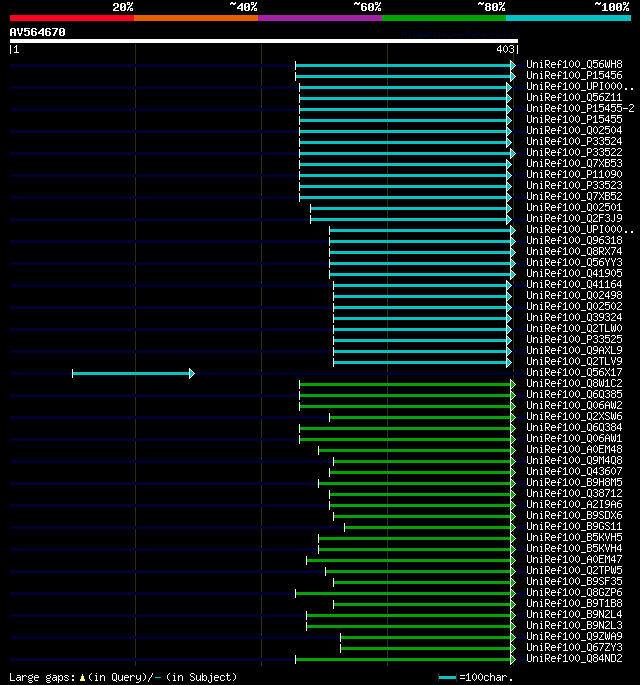Select the UniRef100_Q56Z11 label
Image resolution: width=640 pixels, height=685 pixels.
click(574, 97)
